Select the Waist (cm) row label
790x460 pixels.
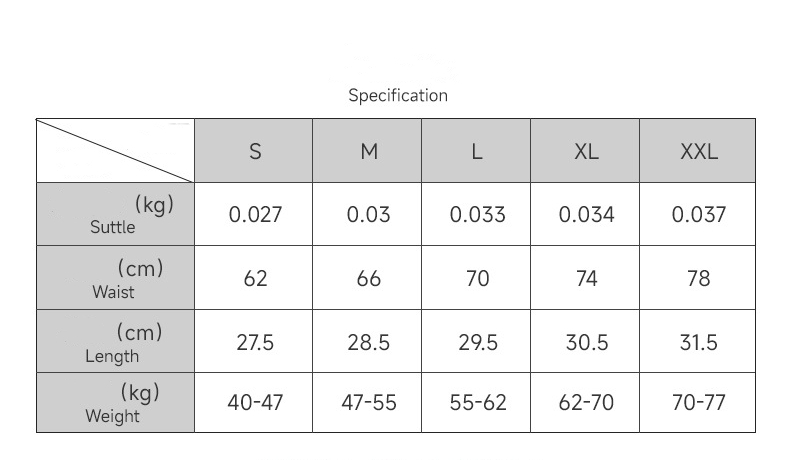click(116, 279)
